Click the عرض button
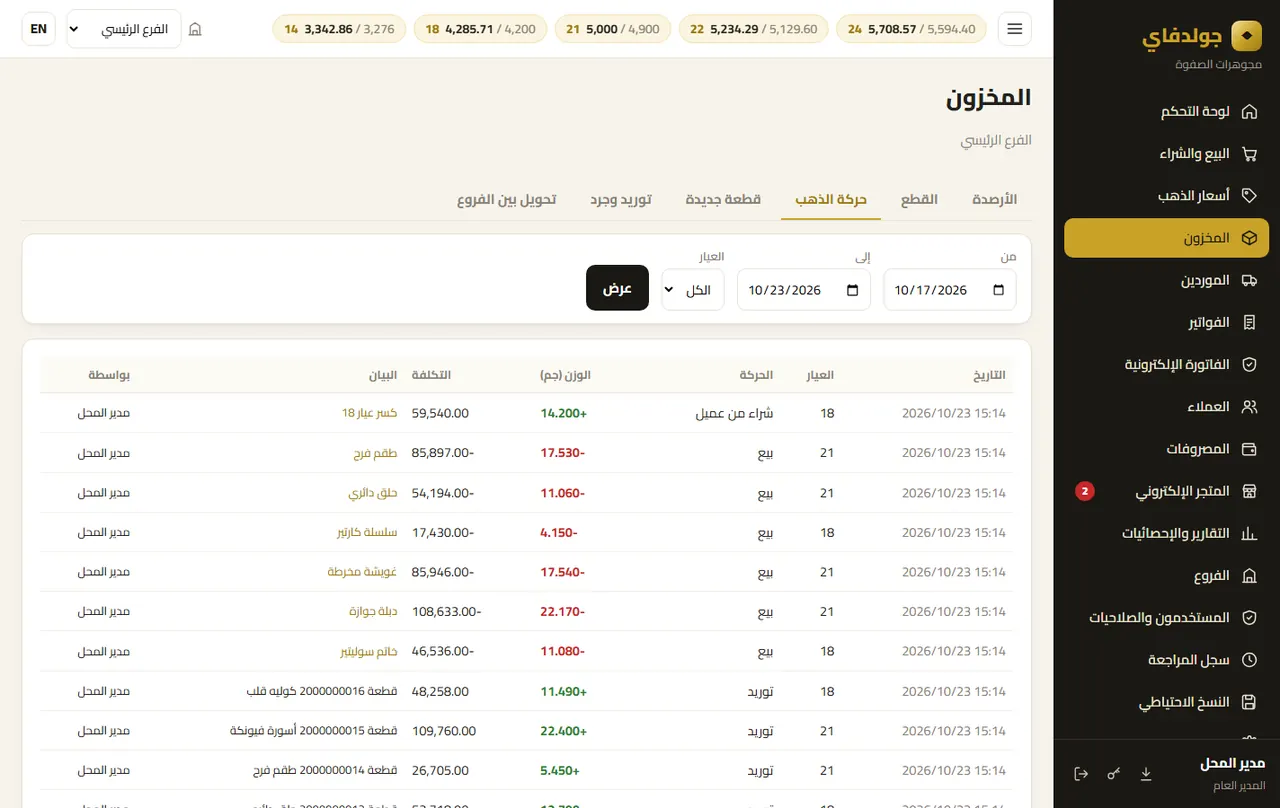The width and height of the screenshot is (1280, 808). [x=617, y=288]
